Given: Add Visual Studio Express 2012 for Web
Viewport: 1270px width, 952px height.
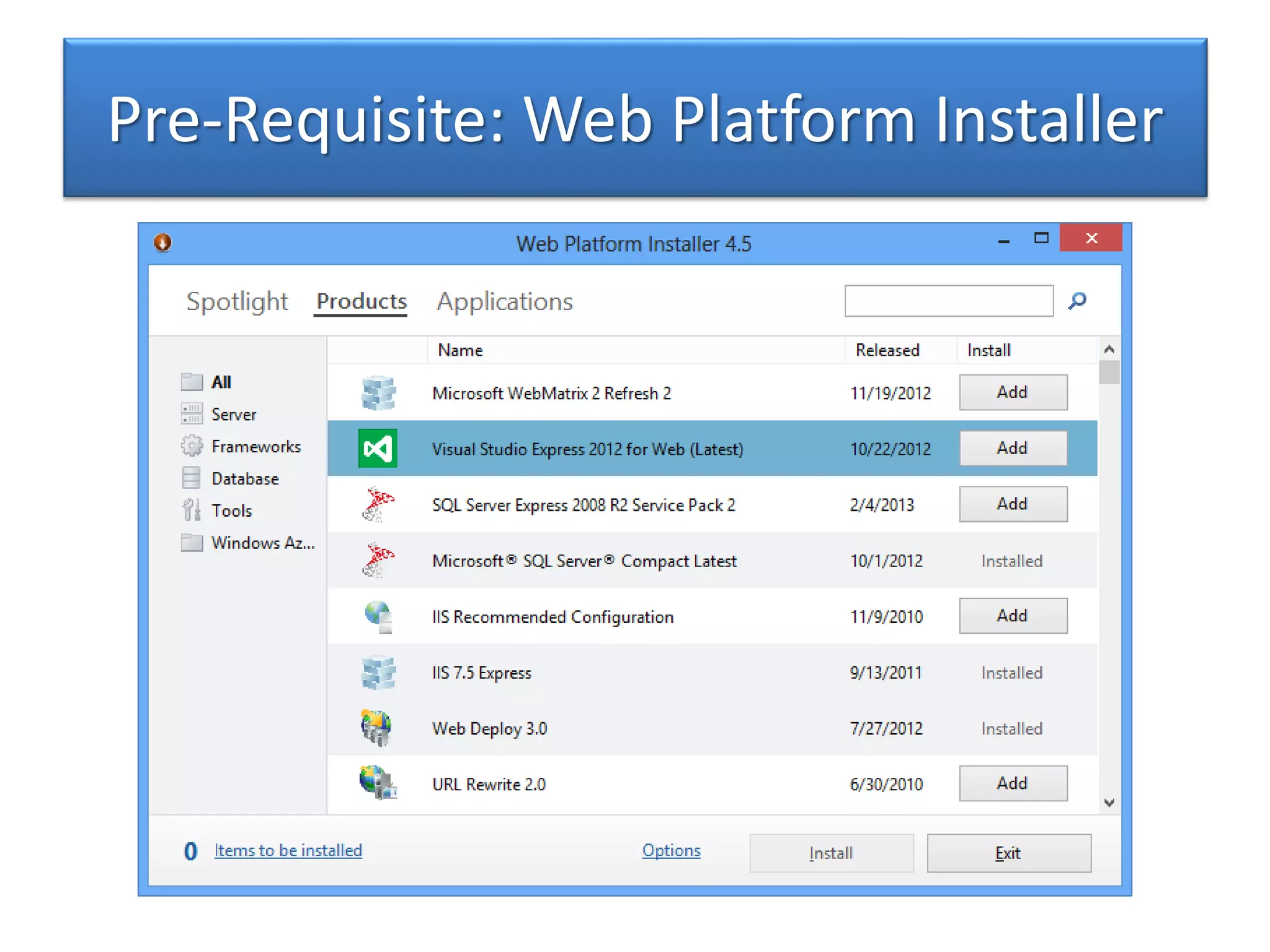Looking at the screenshot, I should pos(1013,448).
